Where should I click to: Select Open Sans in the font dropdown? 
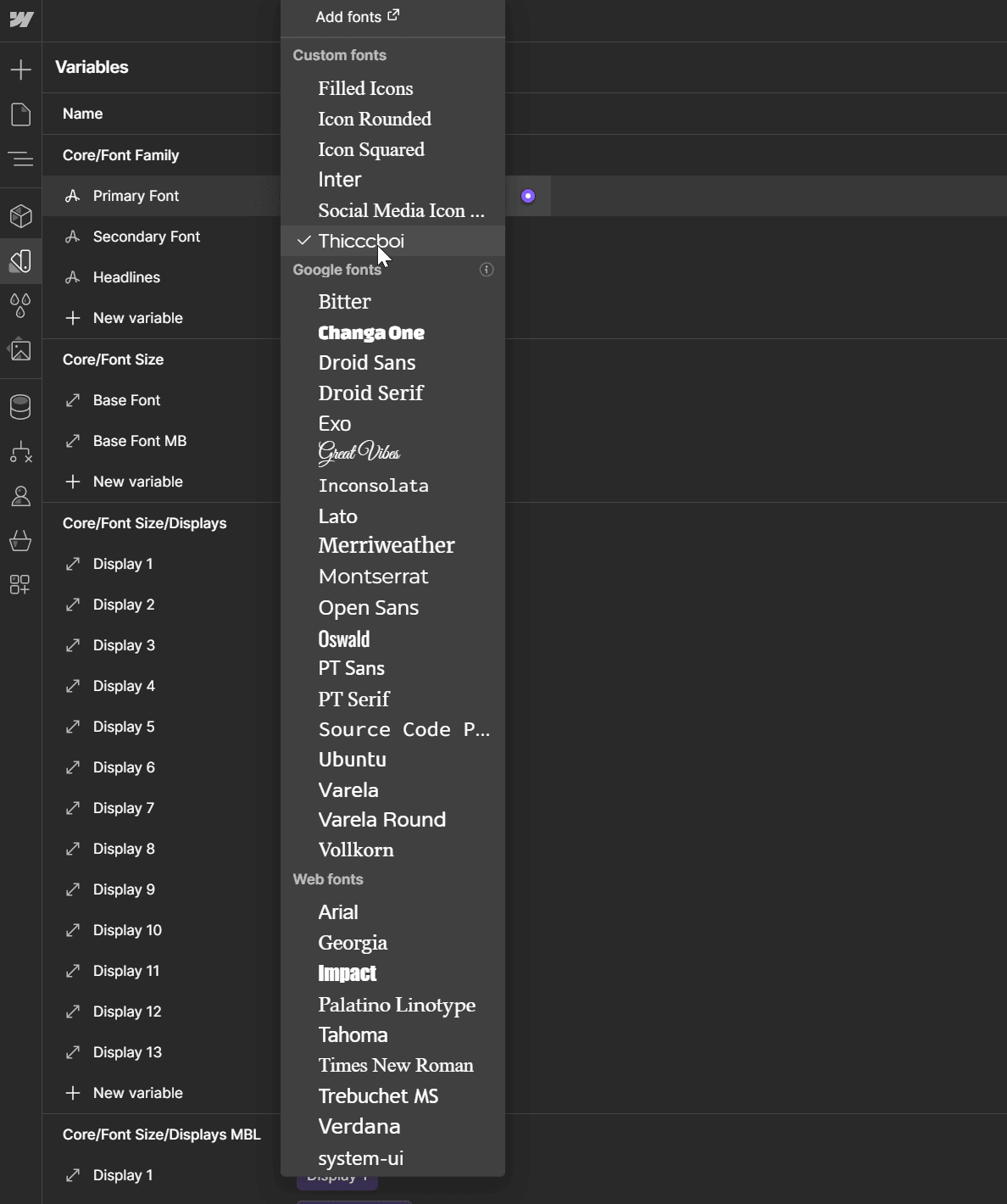coord(368,607)
